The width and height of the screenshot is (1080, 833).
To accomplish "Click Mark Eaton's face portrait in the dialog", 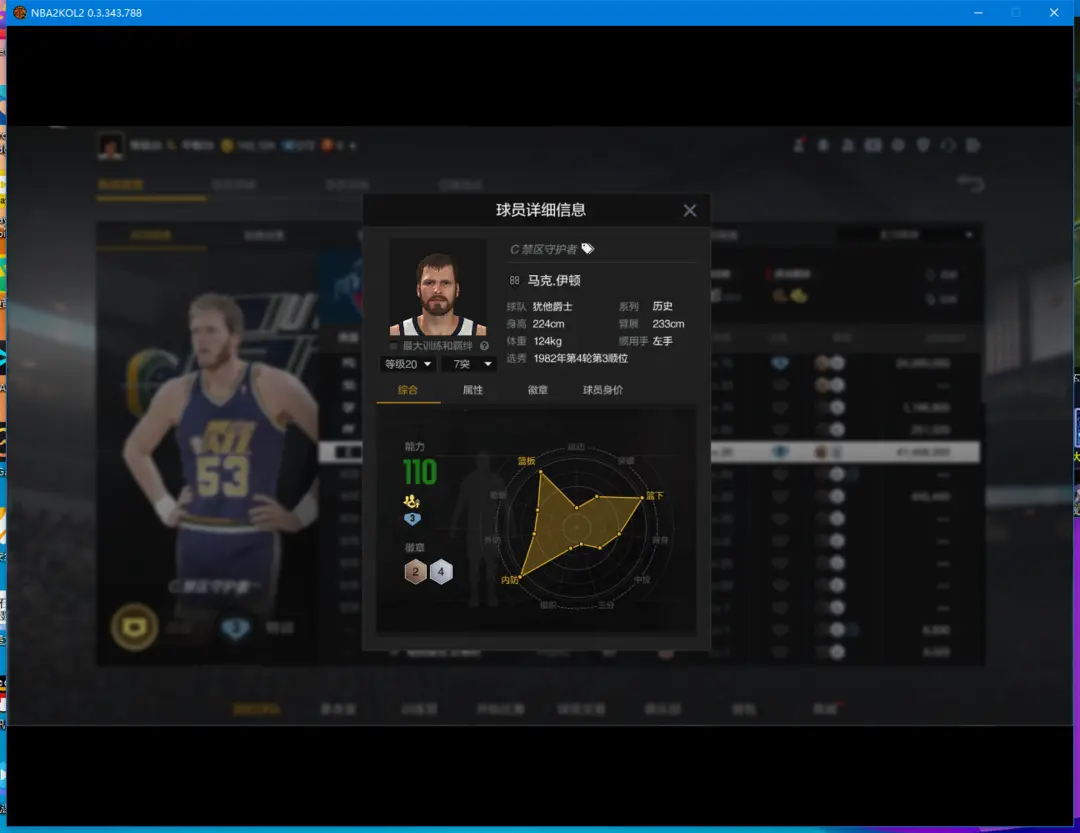I will tap(438, 287).
